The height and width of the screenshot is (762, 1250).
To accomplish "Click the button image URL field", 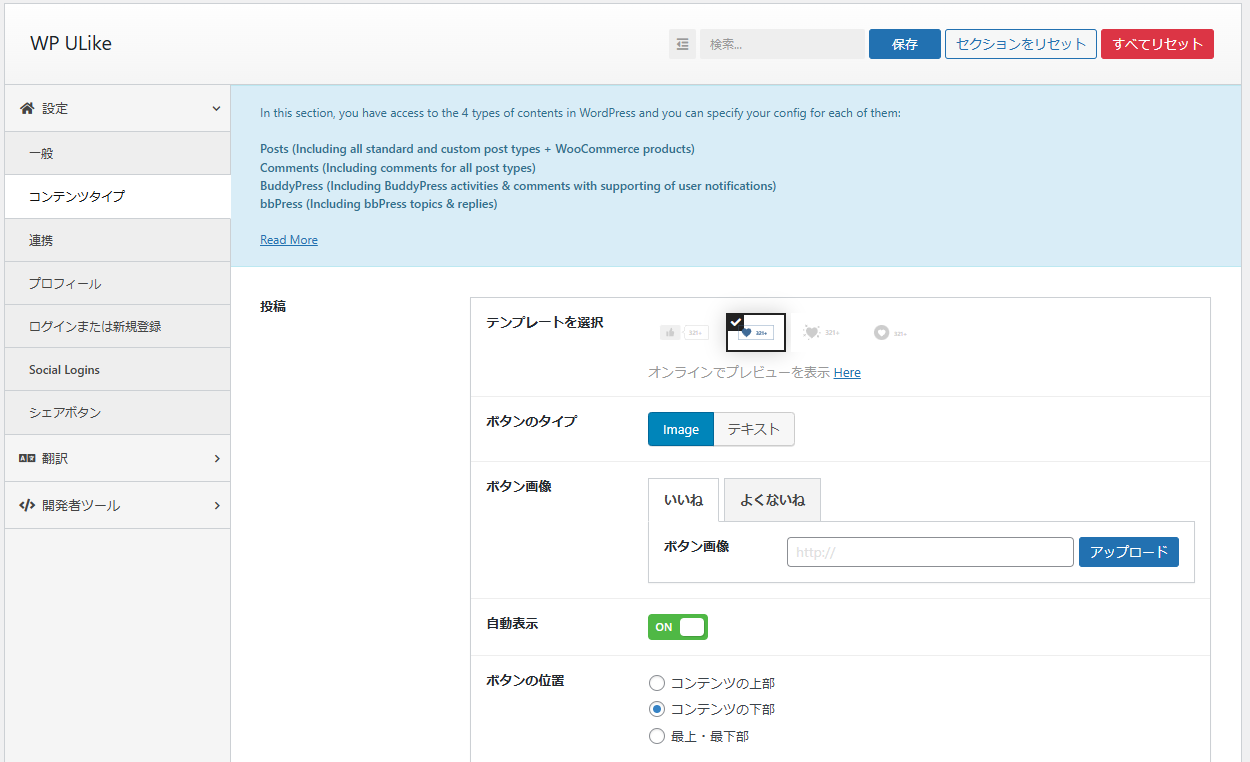I will pos(929,551).
